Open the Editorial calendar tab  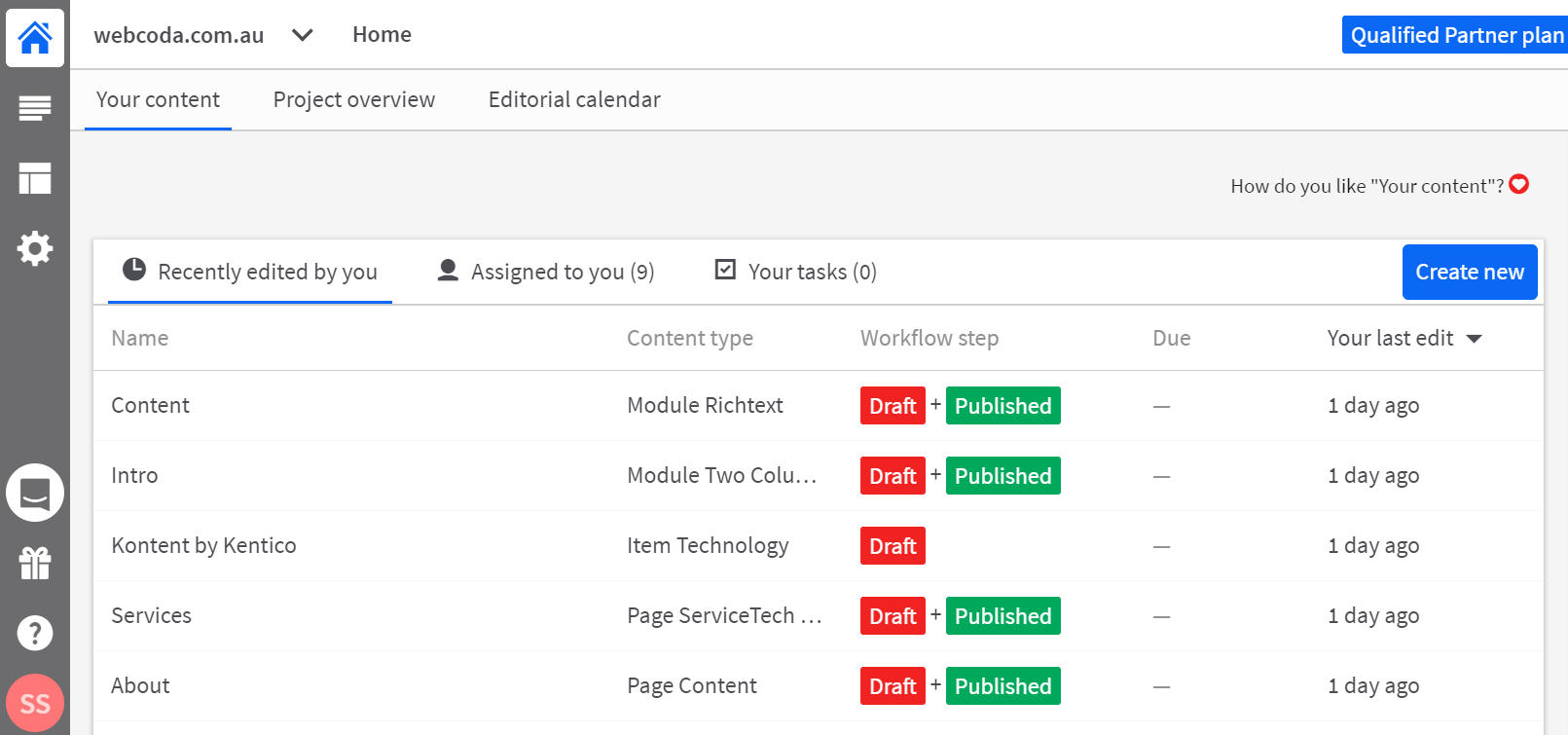click(574, 99)
